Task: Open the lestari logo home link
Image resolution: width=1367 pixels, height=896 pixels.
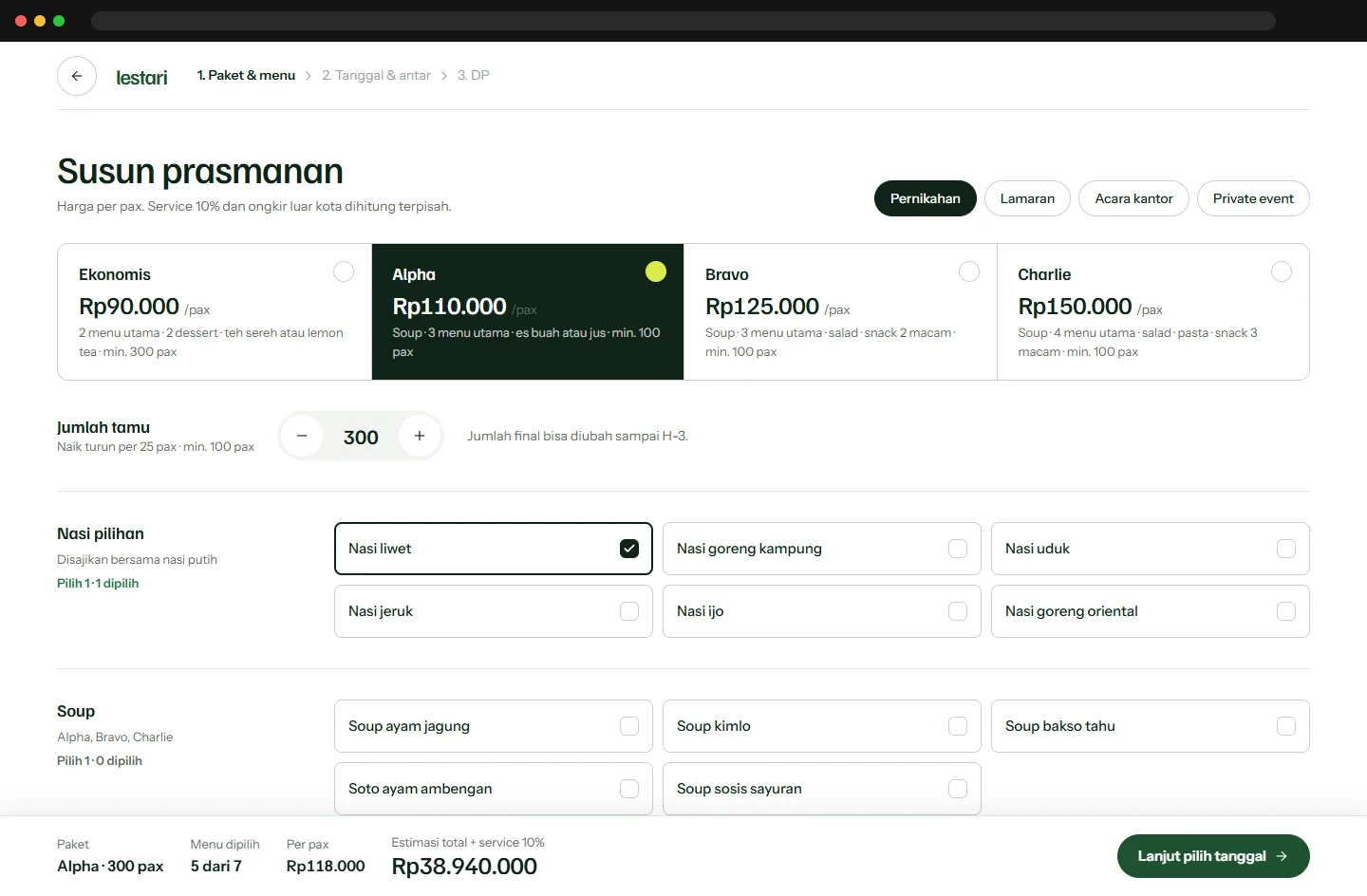Action: pyautogui.click(x=141, y=77)
